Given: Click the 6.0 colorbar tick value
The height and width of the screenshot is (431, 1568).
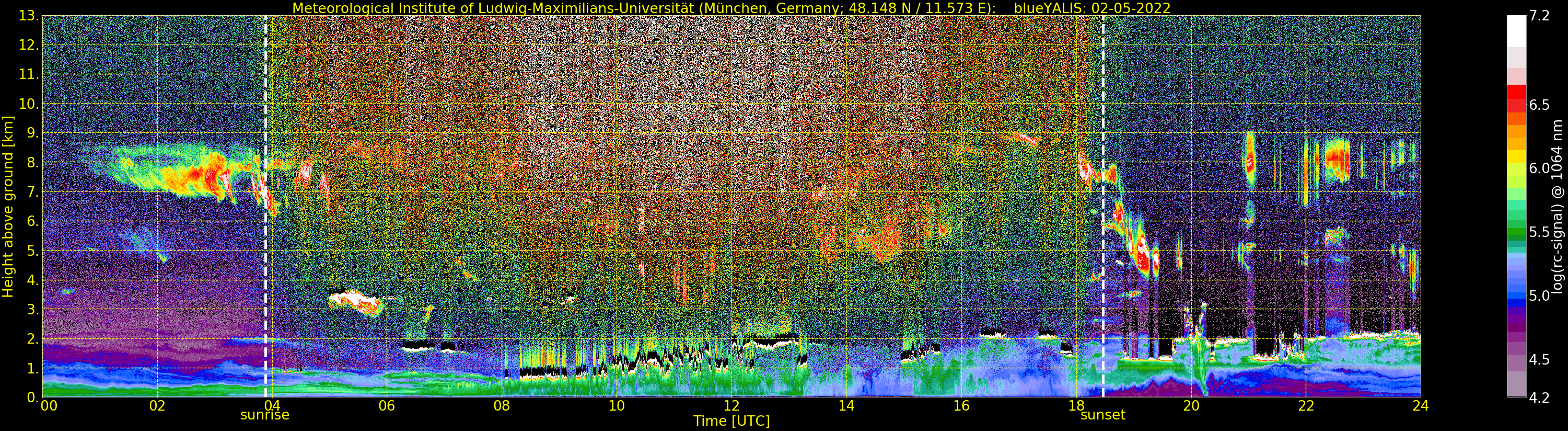Looking at the screenshot, I should click(x=1539, y=168).
